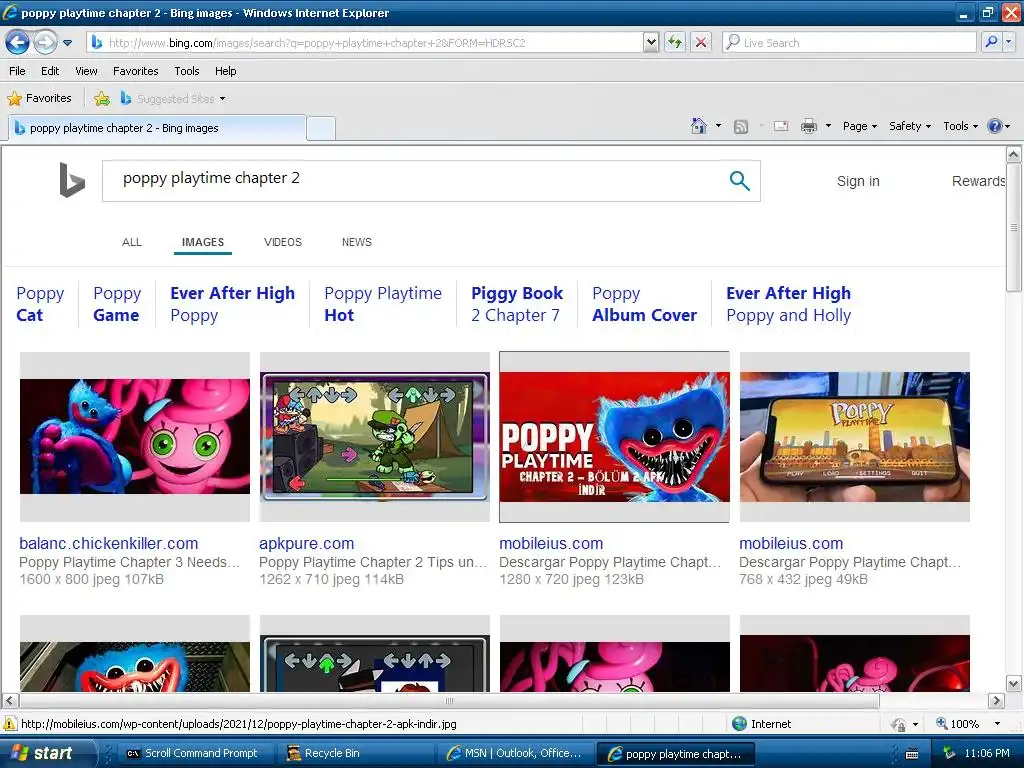Screen dimensions: 1024x768
Task: Select the Poppy Album Cover suggestion
Action: click(x=645, y=304)
